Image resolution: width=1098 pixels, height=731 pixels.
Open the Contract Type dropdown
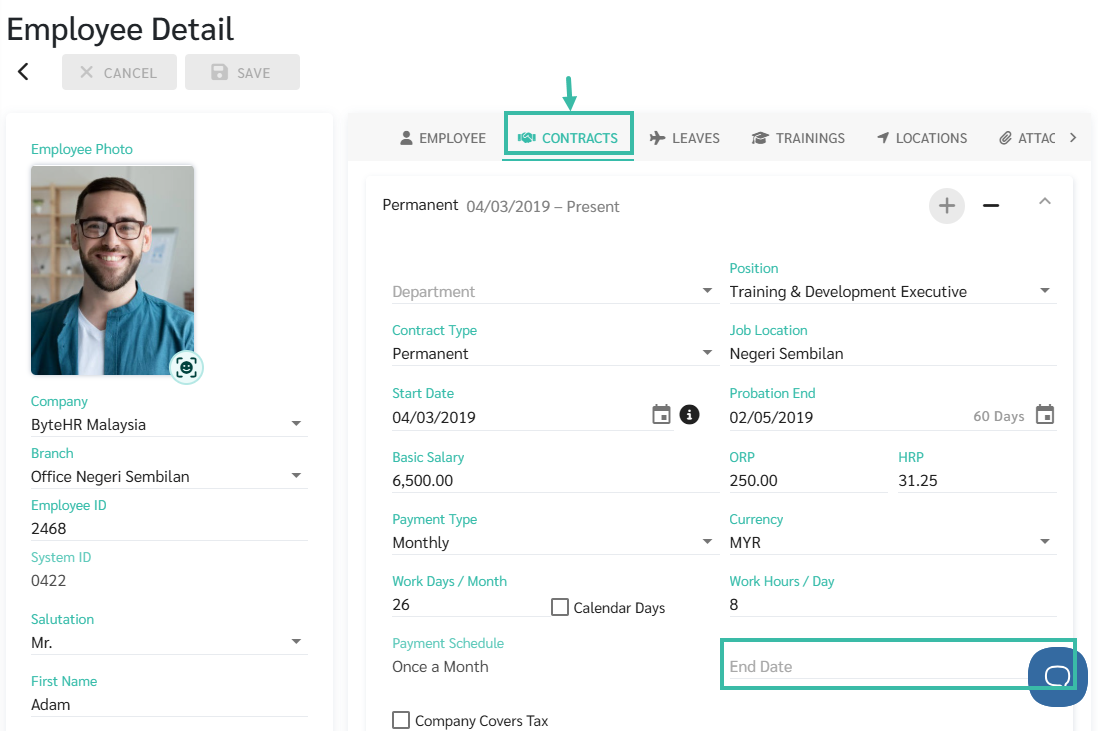click(x=707, y=353)
